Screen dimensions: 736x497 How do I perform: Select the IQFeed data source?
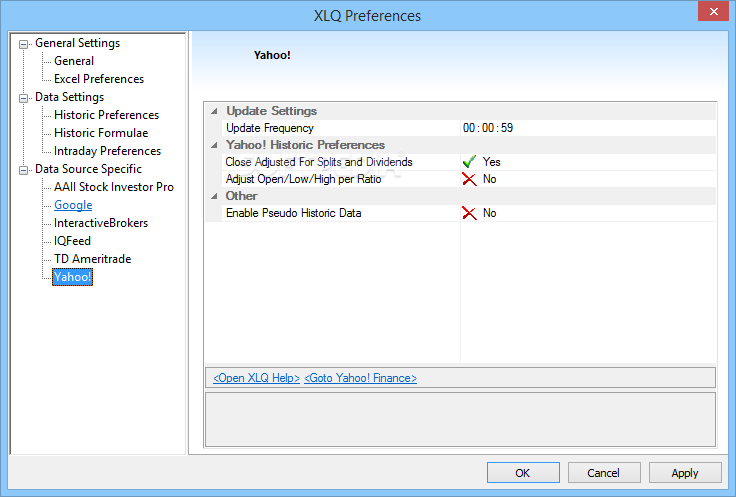[x=72, y=241]
